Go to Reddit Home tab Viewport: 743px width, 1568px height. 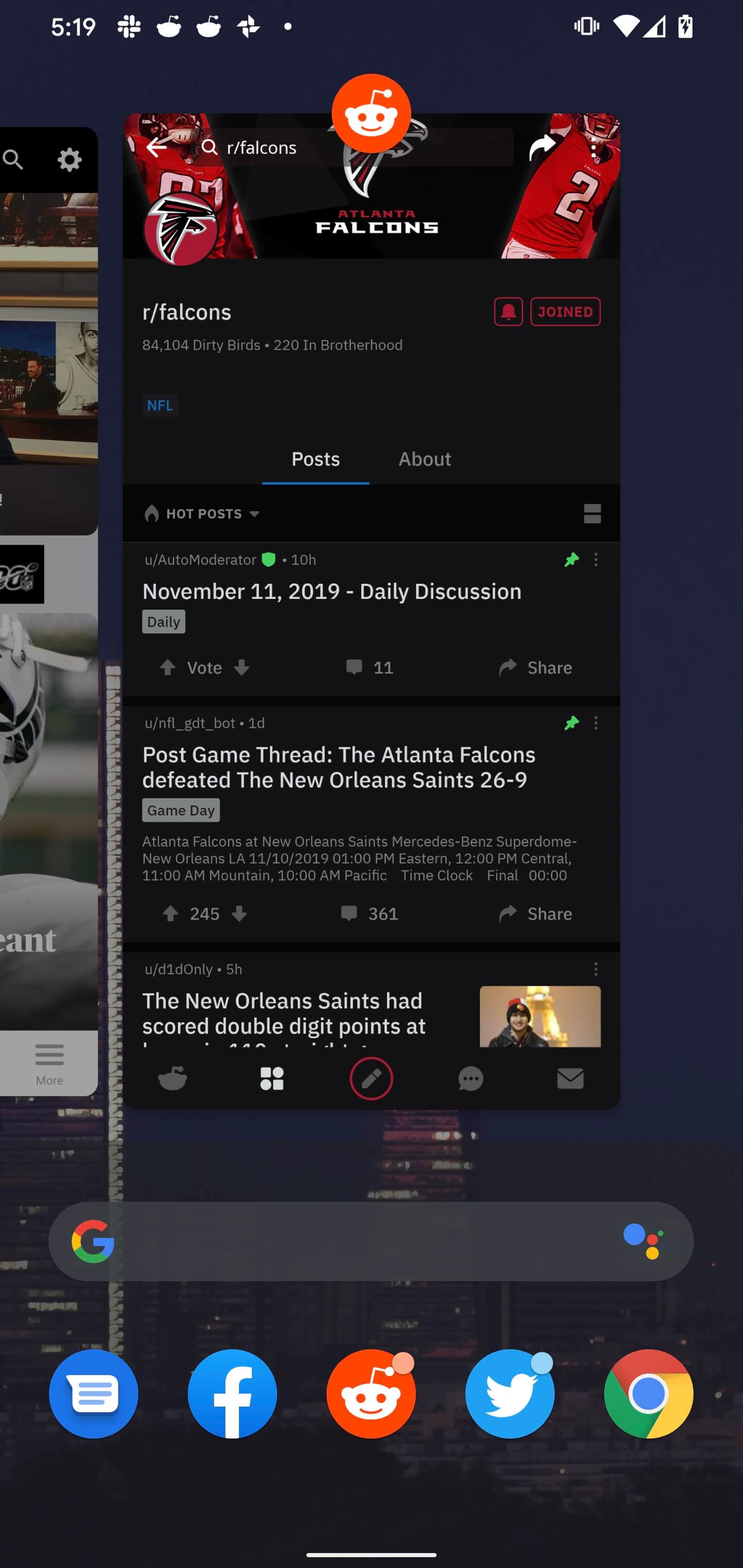[172, 1079]
